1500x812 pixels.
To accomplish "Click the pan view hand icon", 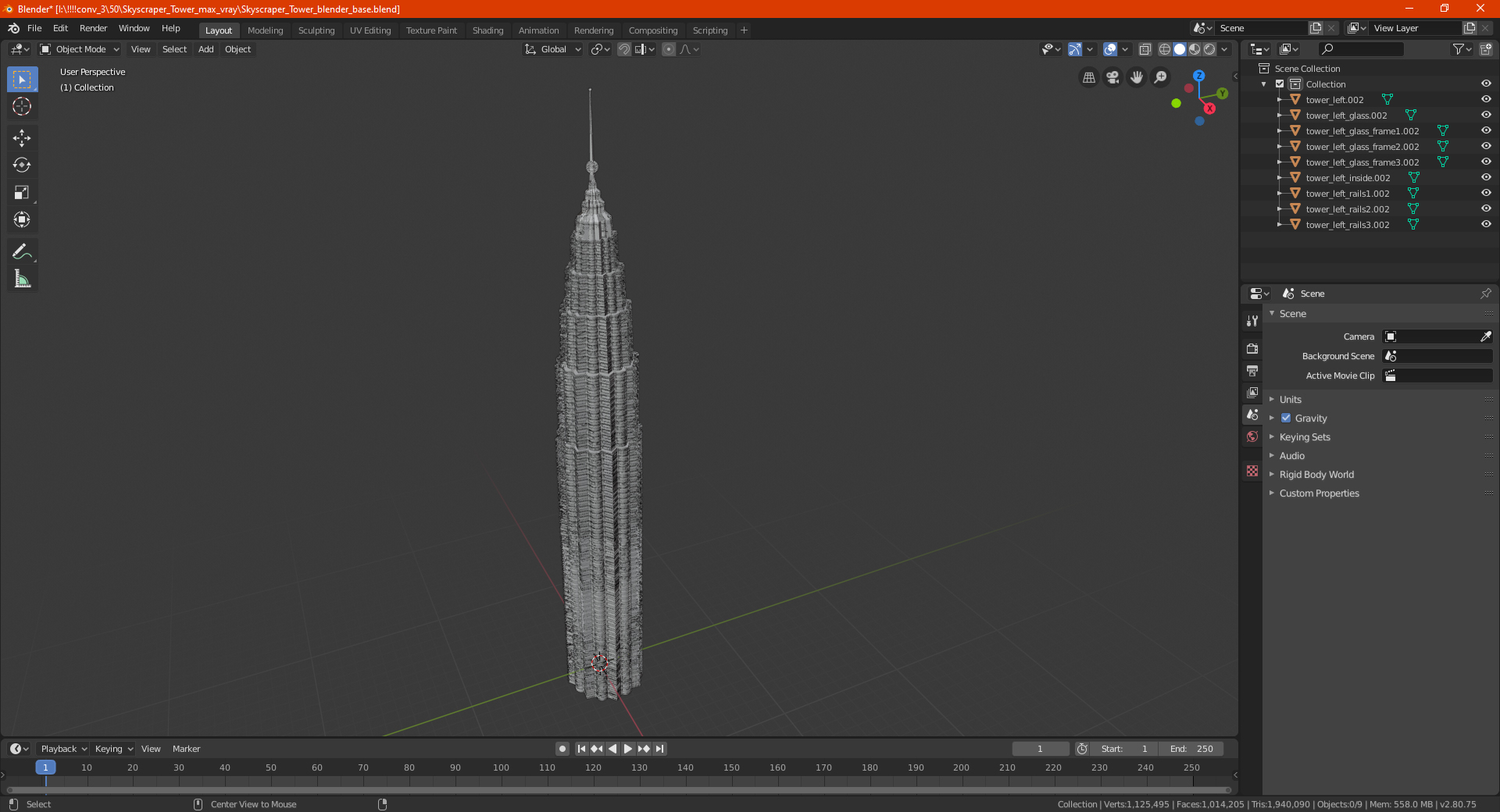I will point(1137,77).
